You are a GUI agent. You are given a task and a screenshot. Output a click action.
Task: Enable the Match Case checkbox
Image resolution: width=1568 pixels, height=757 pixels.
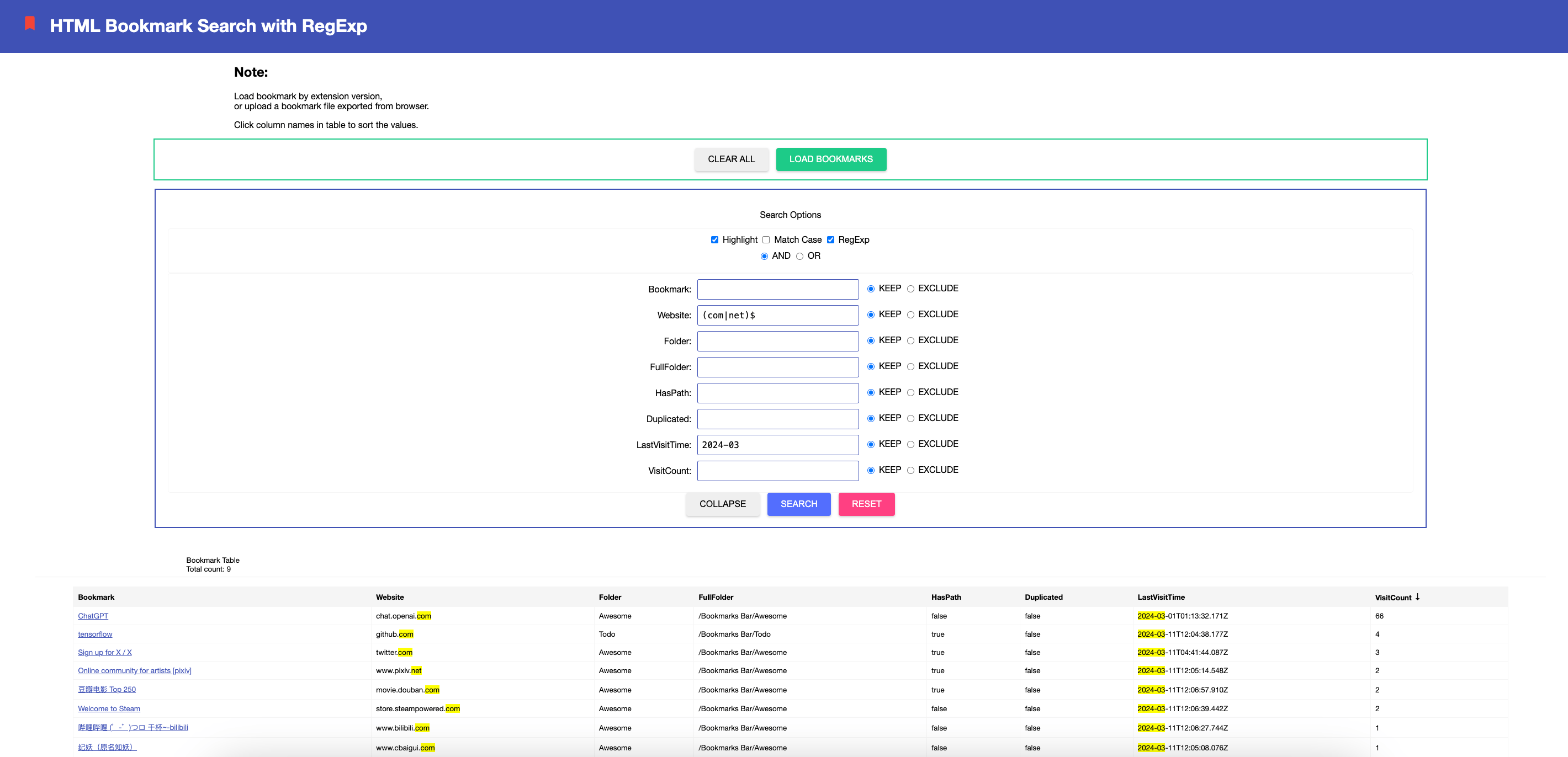(766, 240)
